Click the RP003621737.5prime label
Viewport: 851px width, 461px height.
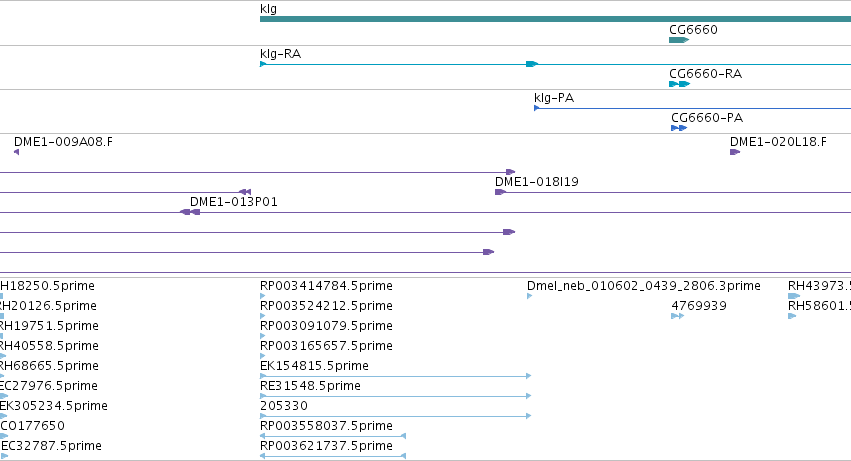pyautogui.click(x=326, y=446)
